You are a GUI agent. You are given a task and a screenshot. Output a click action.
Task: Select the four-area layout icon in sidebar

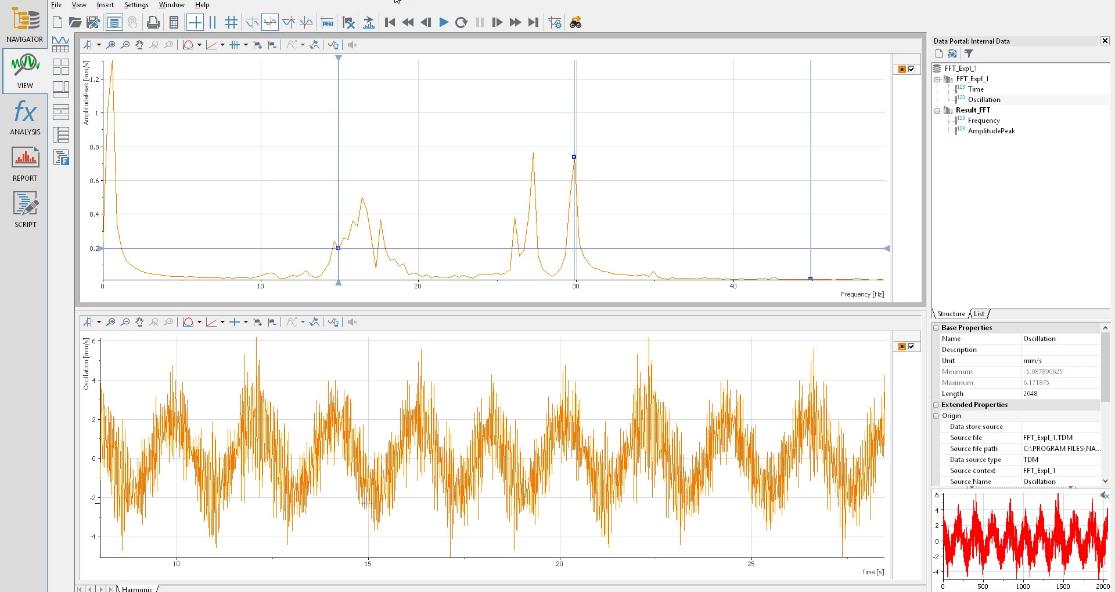click(x=60, y=67)
